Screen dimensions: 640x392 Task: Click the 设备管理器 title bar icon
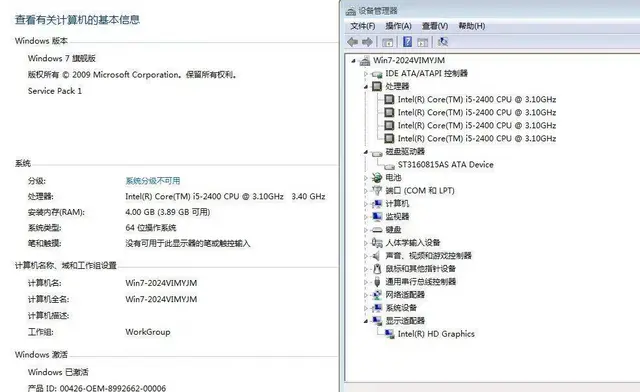(351, 11)
